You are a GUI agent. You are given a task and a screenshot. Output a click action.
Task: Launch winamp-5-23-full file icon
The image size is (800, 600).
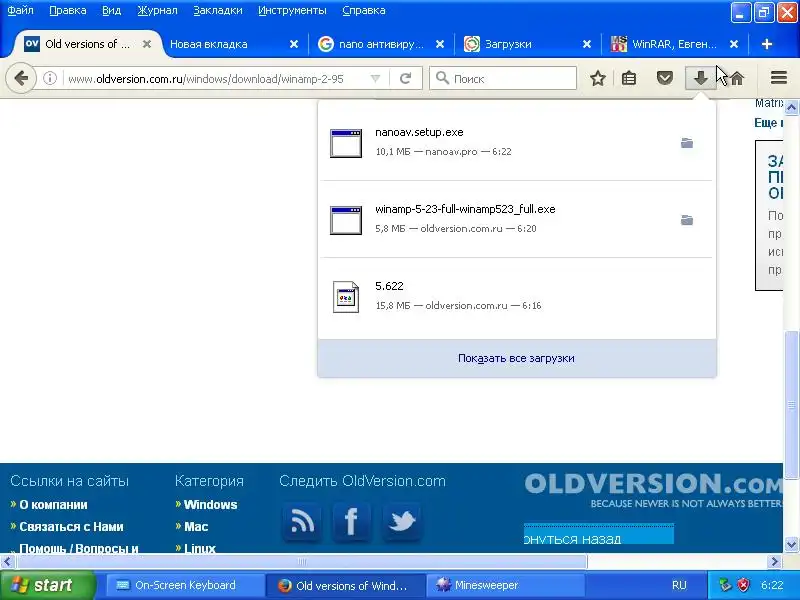pyautogui.click(x=346, y=220)
